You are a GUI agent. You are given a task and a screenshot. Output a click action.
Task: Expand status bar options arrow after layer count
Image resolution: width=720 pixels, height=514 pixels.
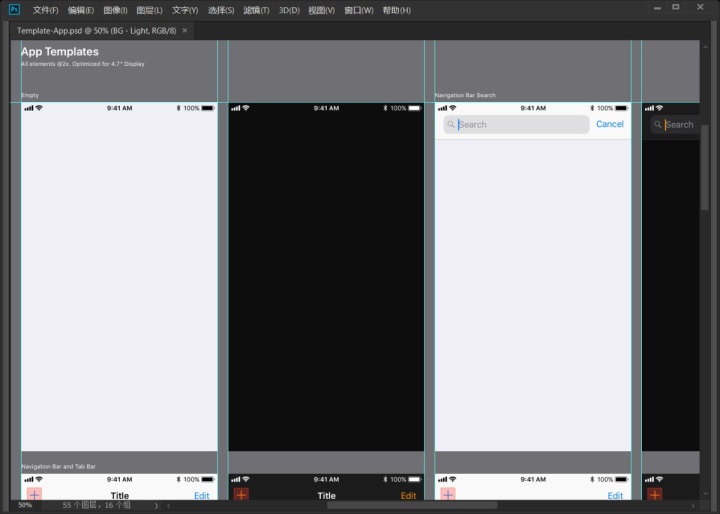156,505
